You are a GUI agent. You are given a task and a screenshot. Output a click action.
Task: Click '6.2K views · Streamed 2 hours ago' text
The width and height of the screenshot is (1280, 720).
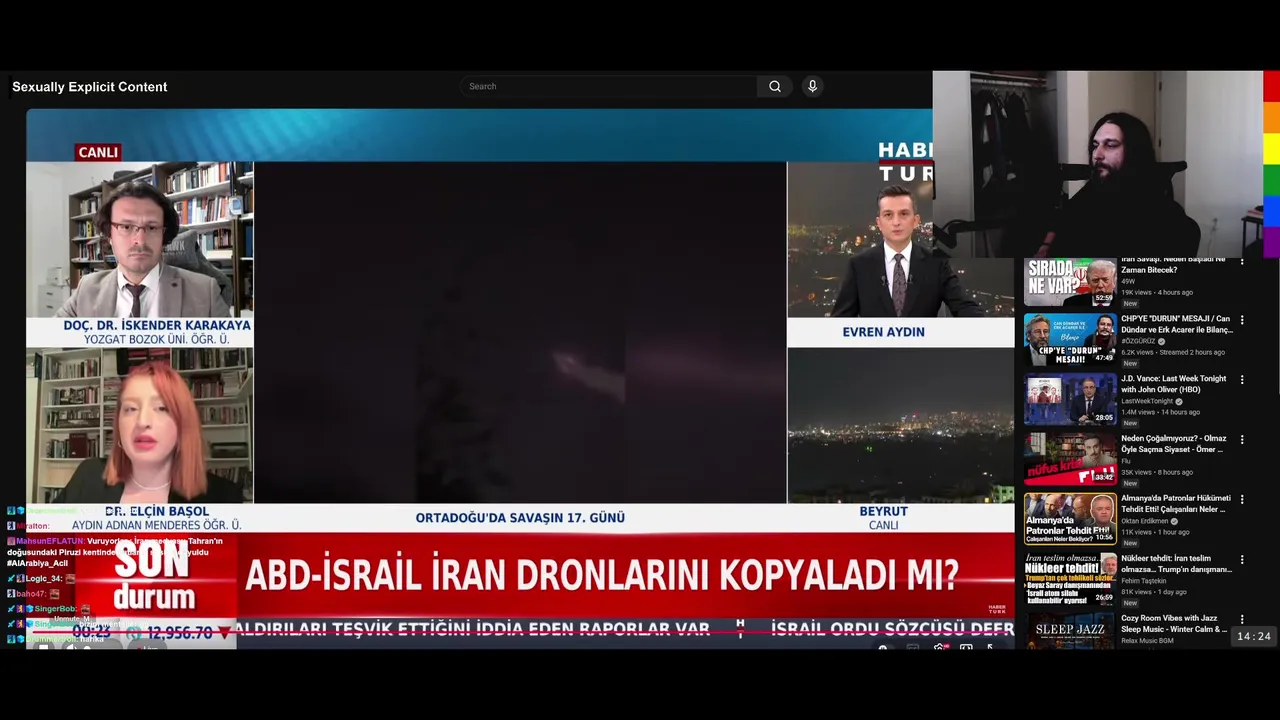1174,352
